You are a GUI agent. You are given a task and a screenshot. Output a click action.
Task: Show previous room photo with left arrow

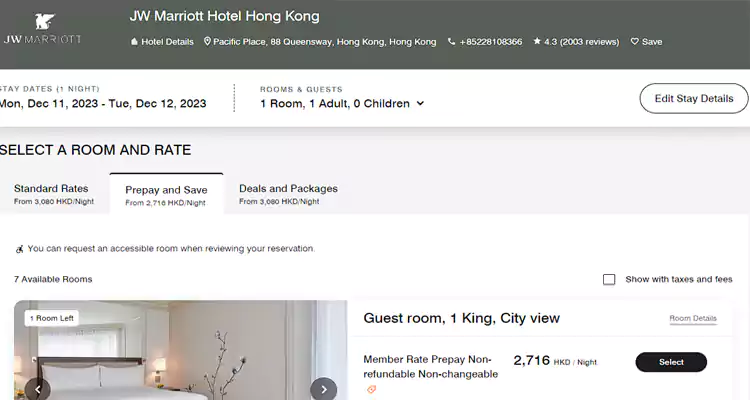[x=38, y=389]
